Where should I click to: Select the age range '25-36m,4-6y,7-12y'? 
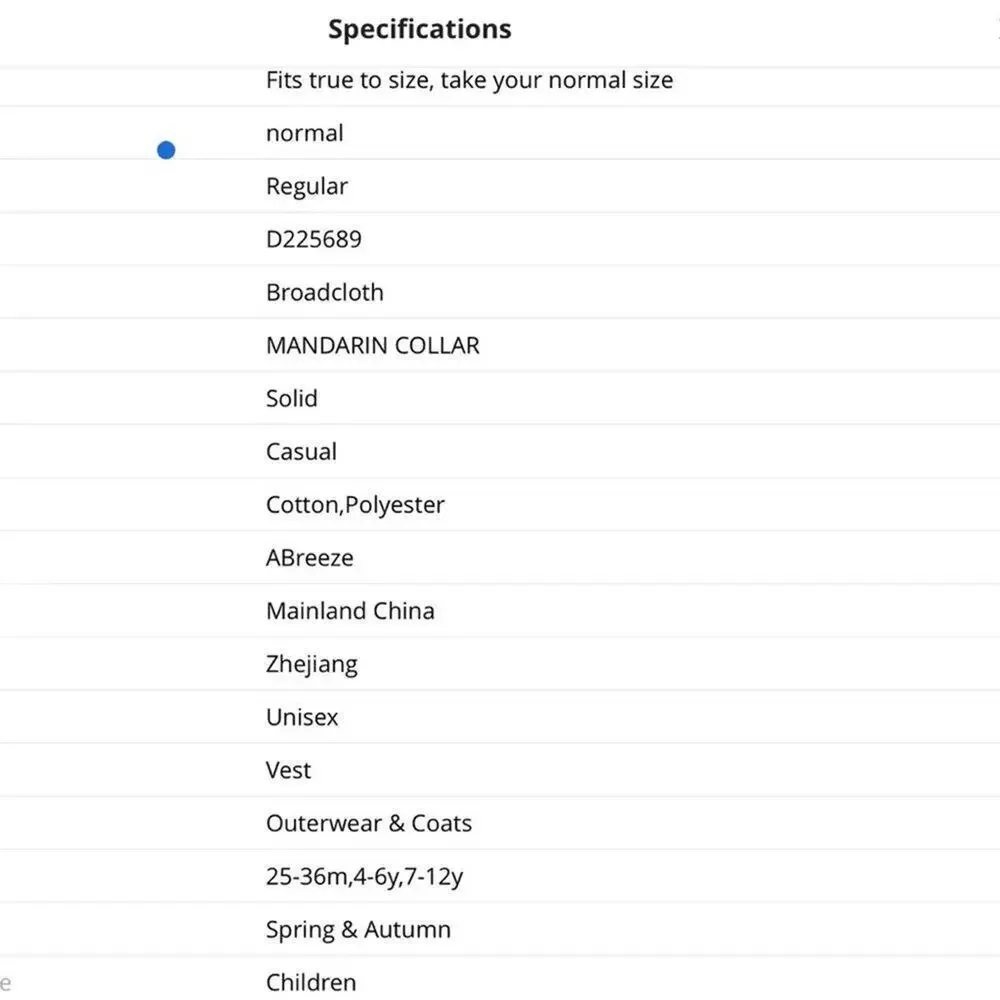[364, 877]
